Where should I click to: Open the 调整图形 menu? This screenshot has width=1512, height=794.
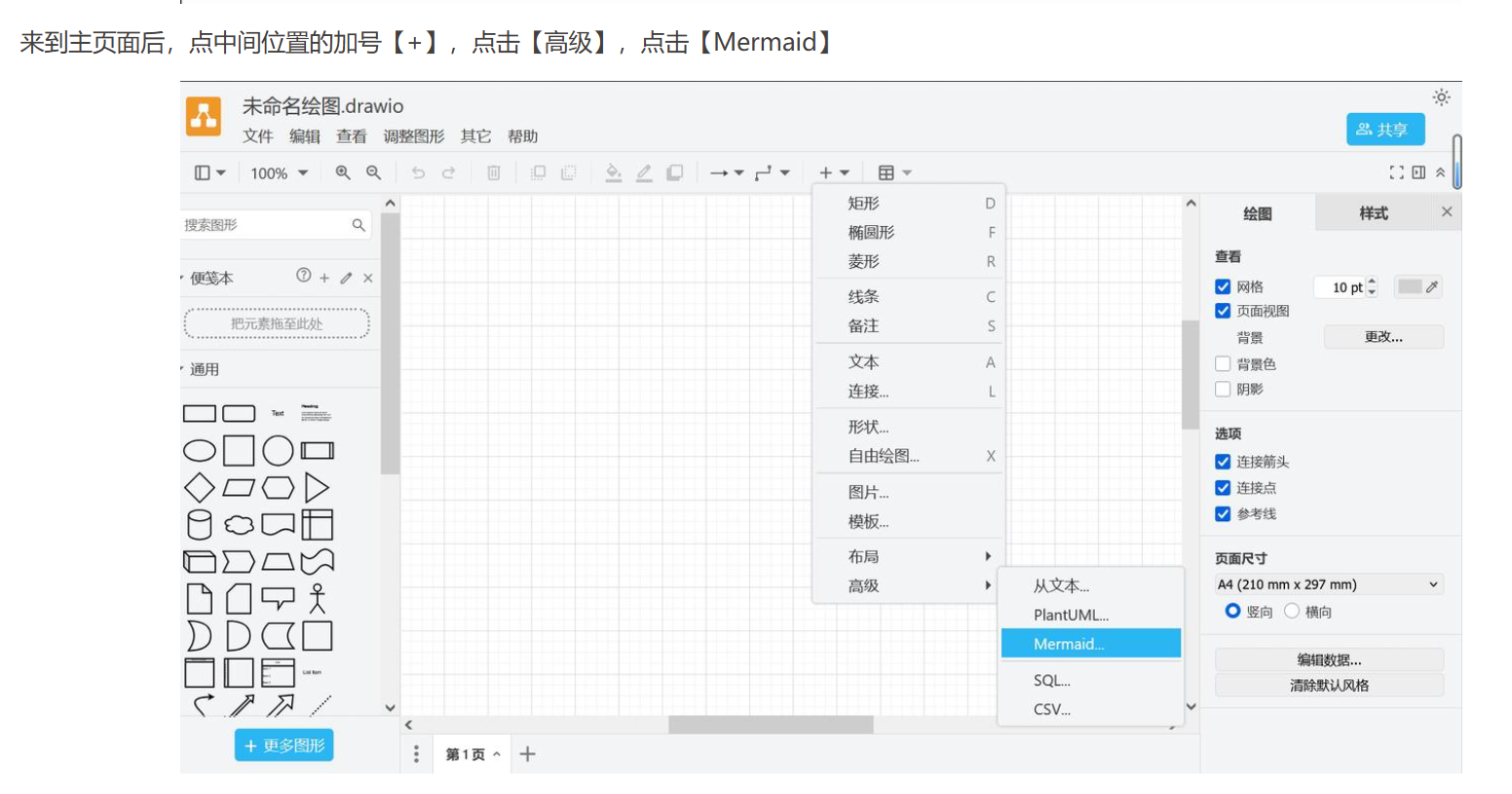pos(413,136)
